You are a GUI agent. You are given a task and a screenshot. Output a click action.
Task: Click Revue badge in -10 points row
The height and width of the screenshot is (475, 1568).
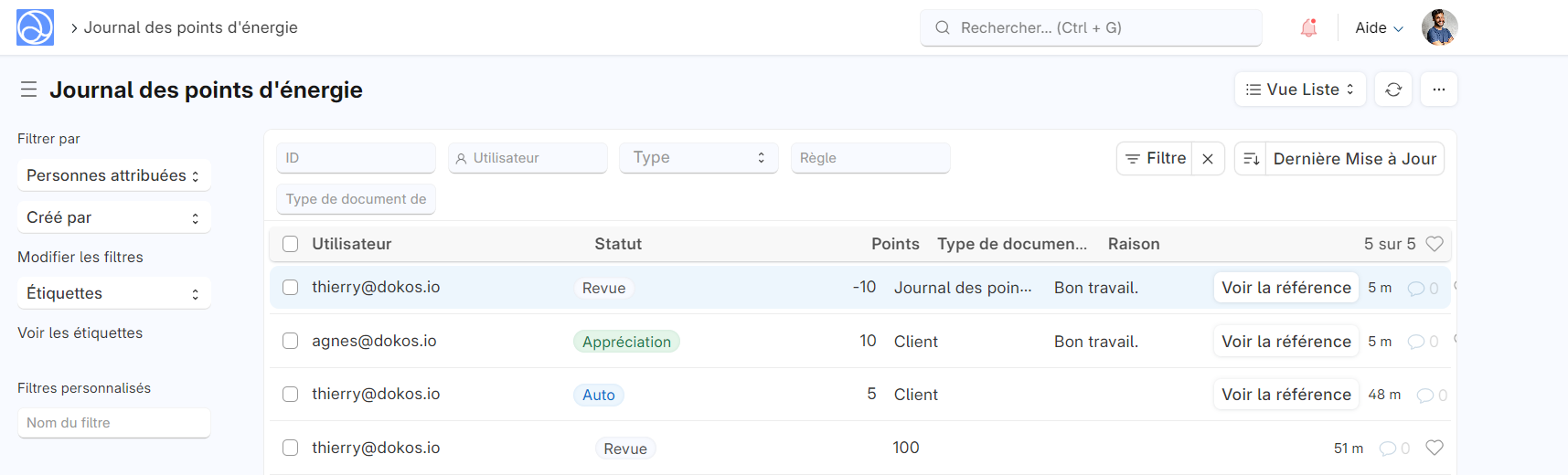[x=603, y=288]
